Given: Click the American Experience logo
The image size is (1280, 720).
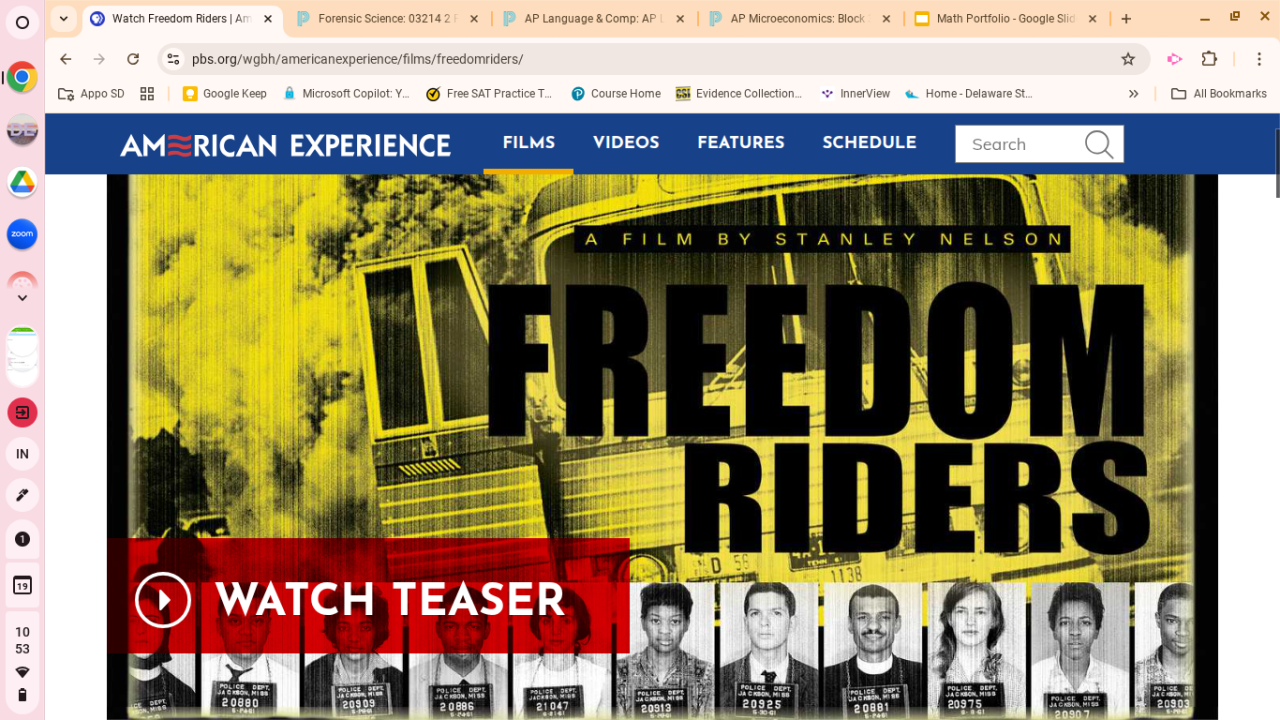Looking at the screenshot, I should click(x=285, y=145).
